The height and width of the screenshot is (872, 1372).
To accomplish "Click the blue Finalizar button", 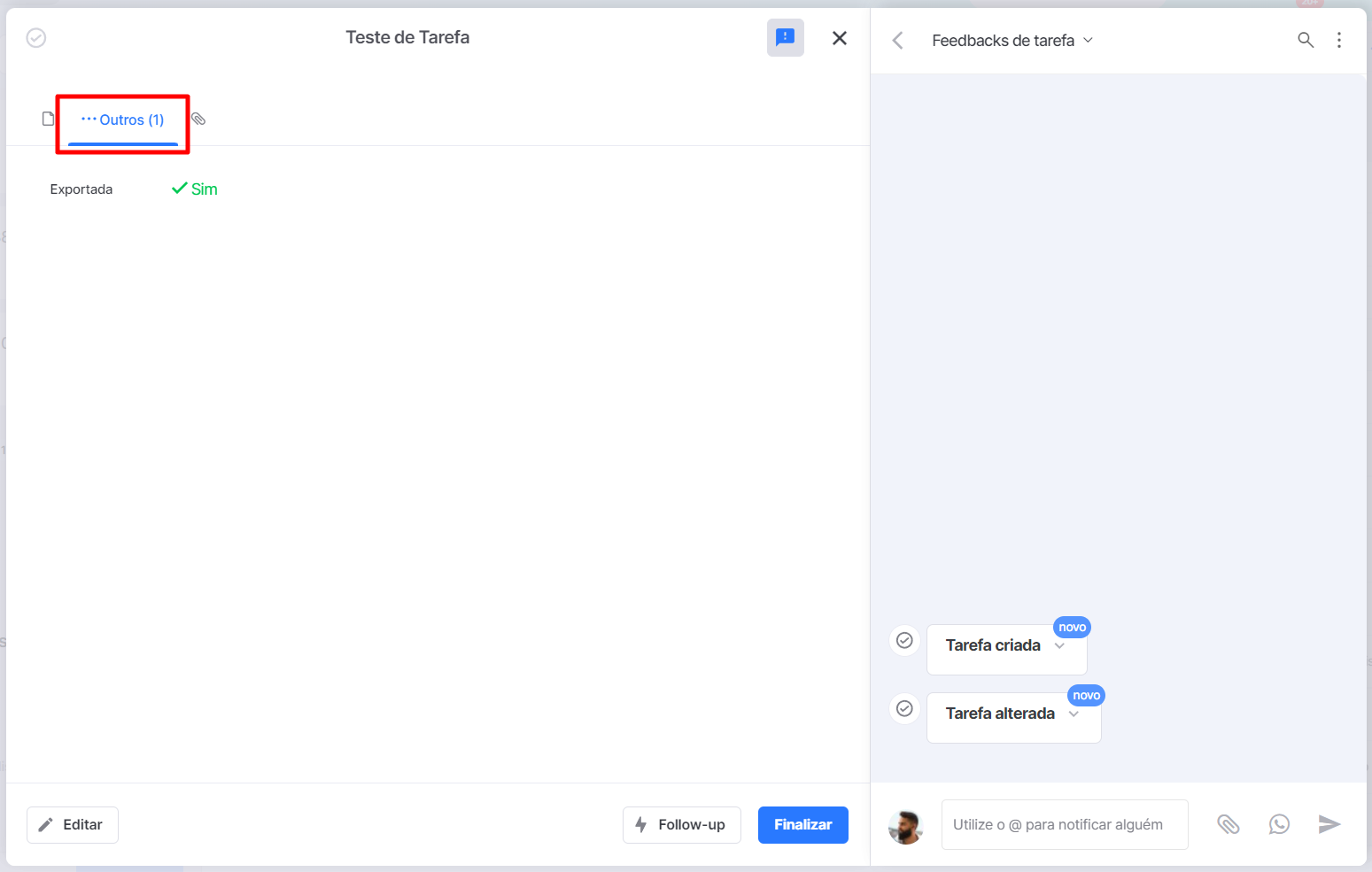I will pos(803,825).
